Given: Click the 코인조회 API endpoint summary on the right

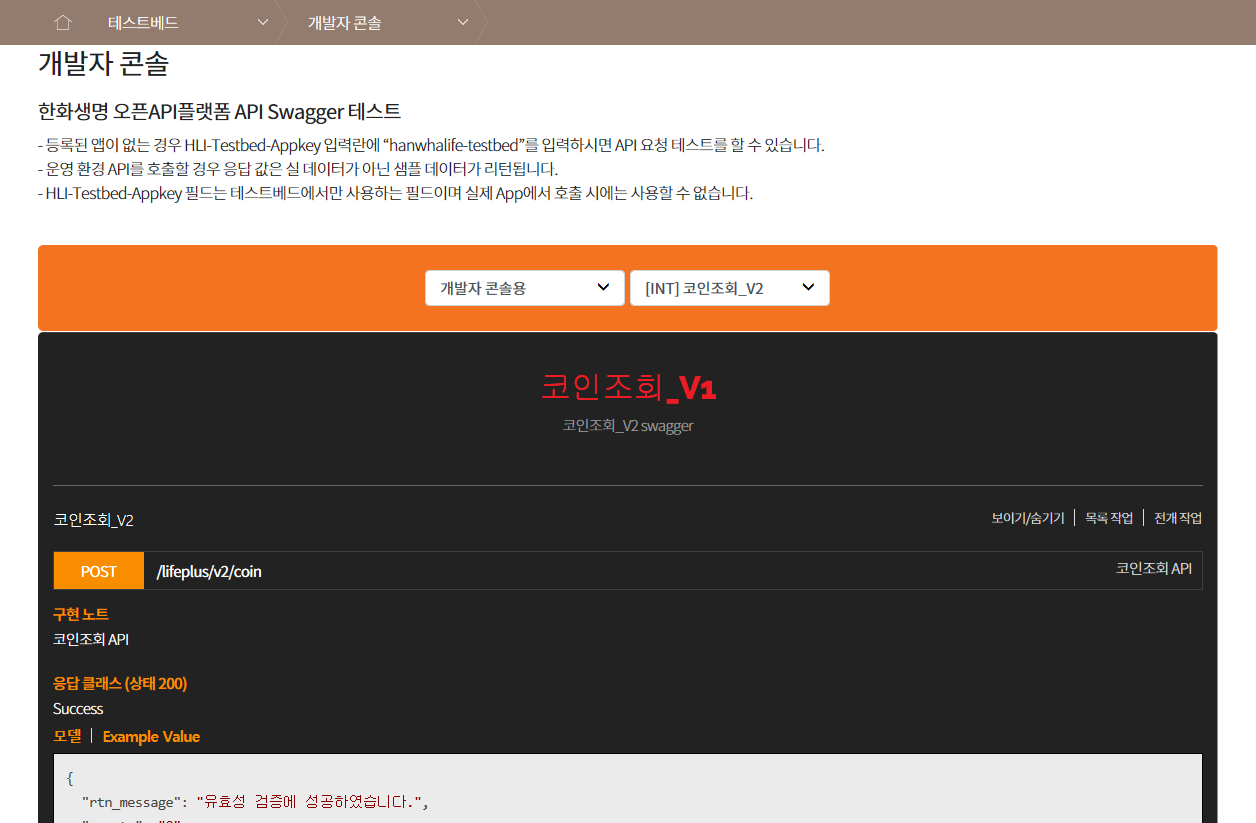Looking at the screenshot, I should pos(1154,568).
